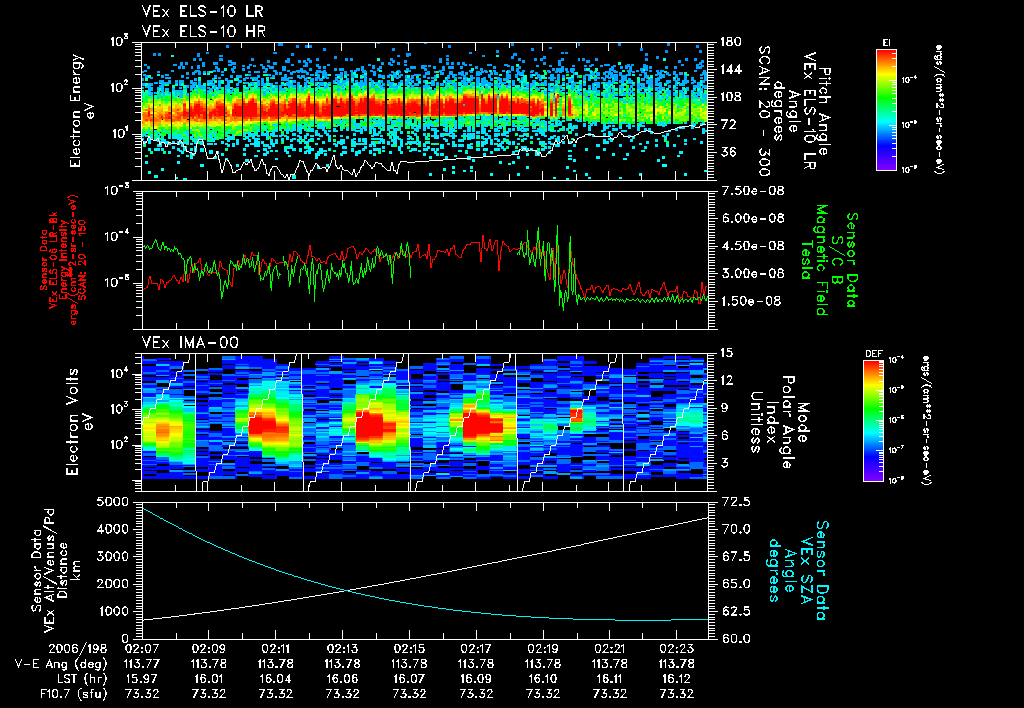Viewport: 1024px width, 708px height.
Task: Click the 02:13 time tick label
Action: (342, 649)
